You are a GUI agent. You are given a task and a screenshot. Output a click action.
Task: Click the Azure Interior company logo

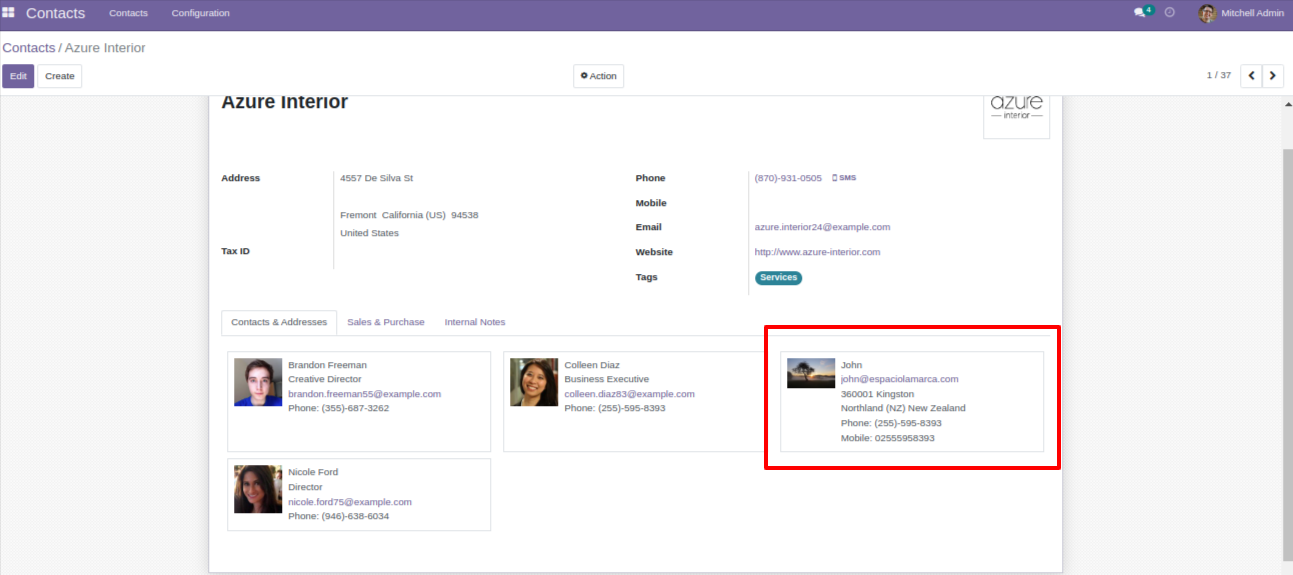click(x=1016, y=116)
